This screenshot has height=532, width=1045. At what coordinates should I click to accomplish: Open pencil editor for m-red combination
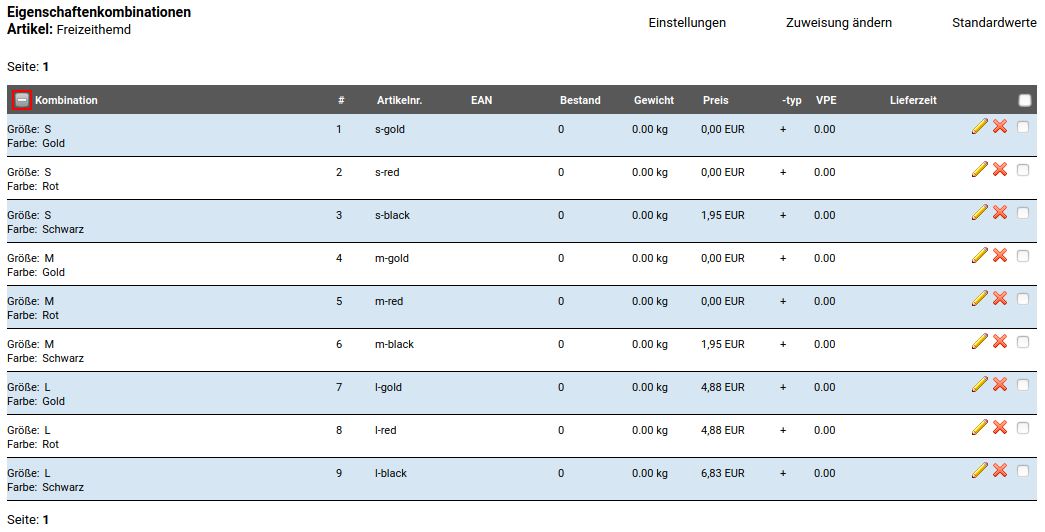click(x=979, y=298)
